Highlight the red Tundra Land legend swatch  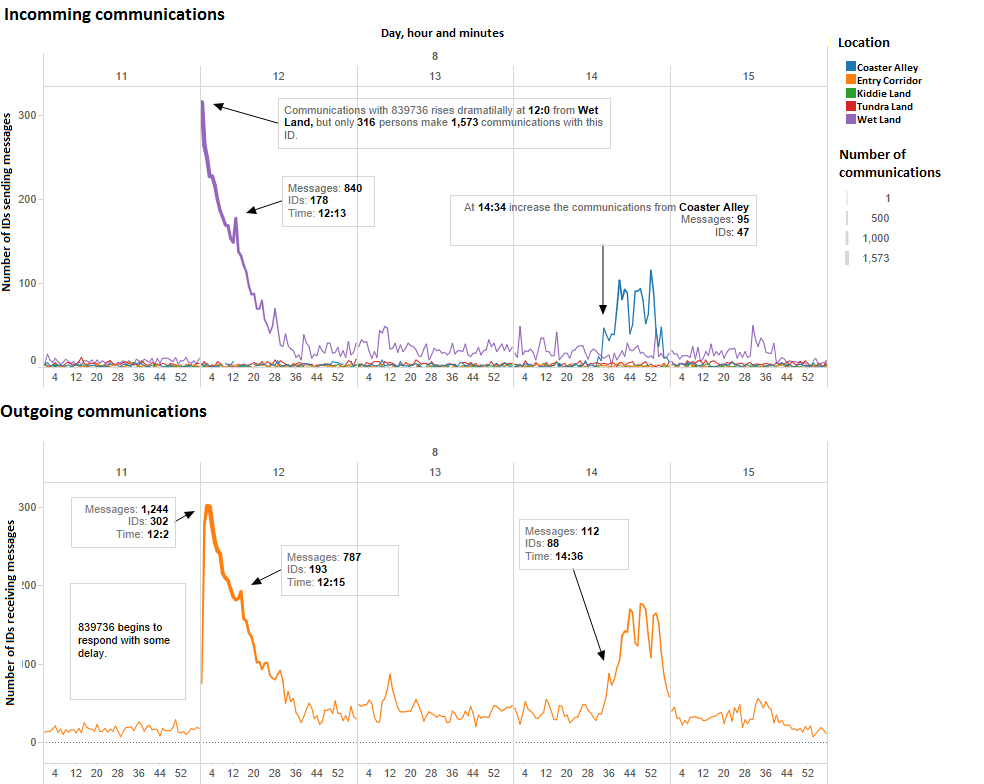850,107
